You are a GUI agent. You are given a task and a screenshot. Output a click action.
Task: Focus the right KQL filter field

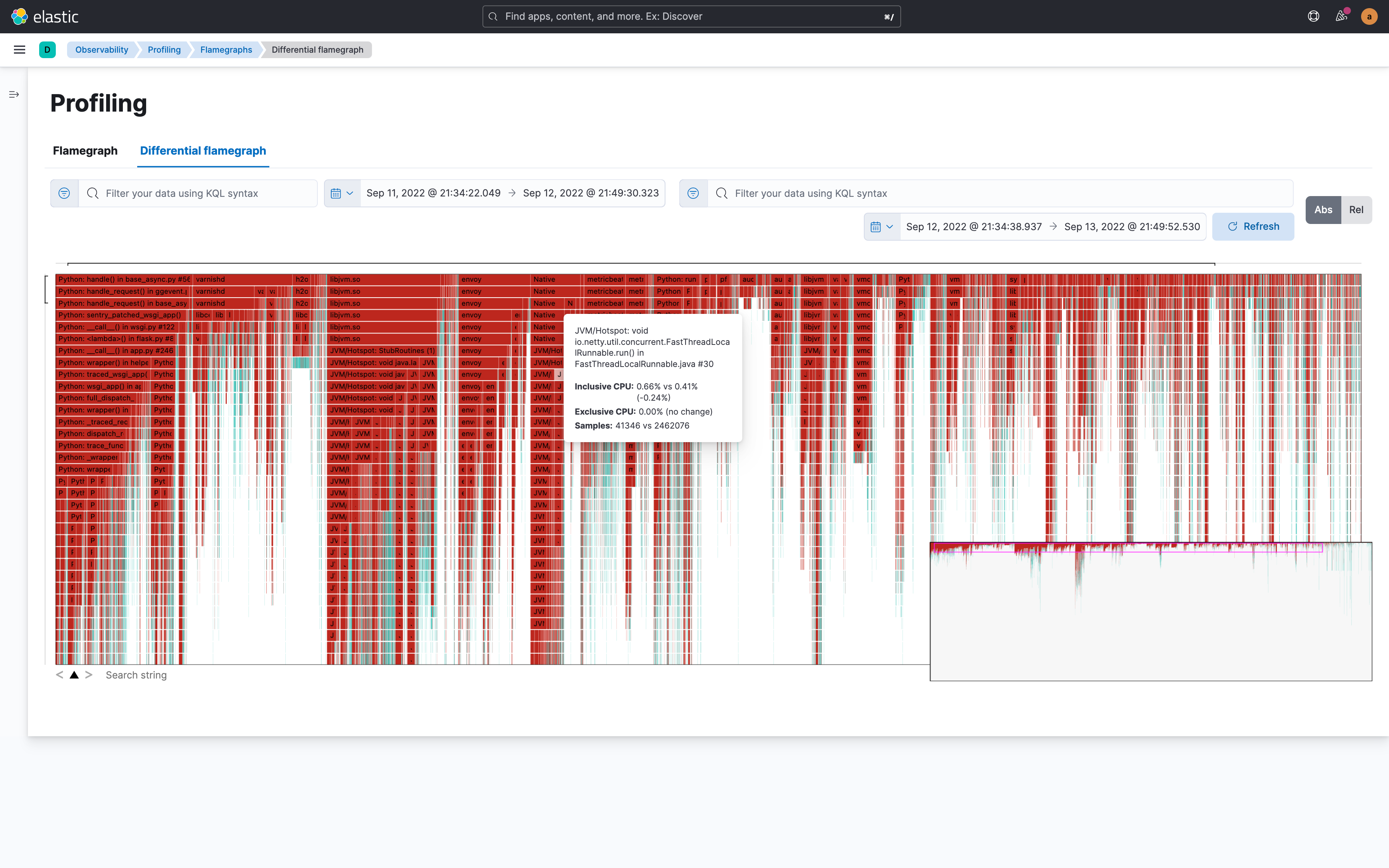[1000, 193]
